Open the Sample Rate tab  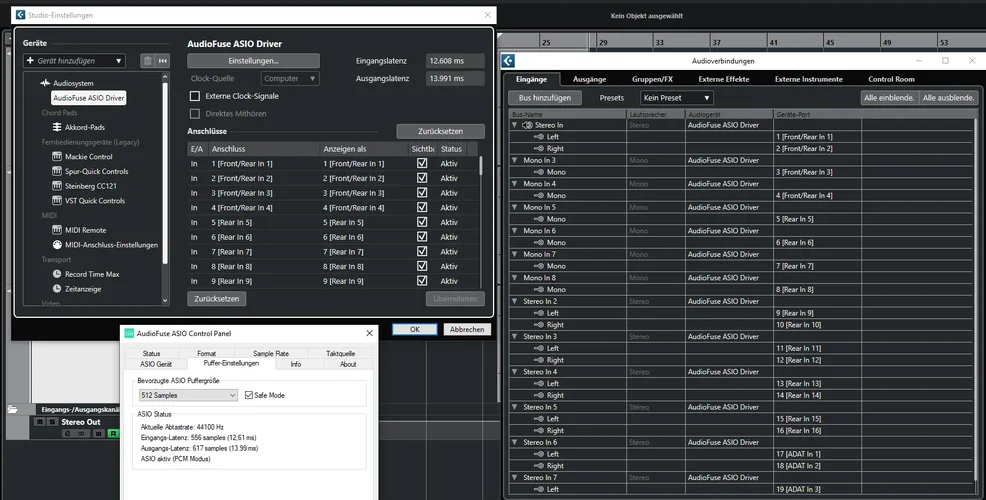tap(270, 353)
